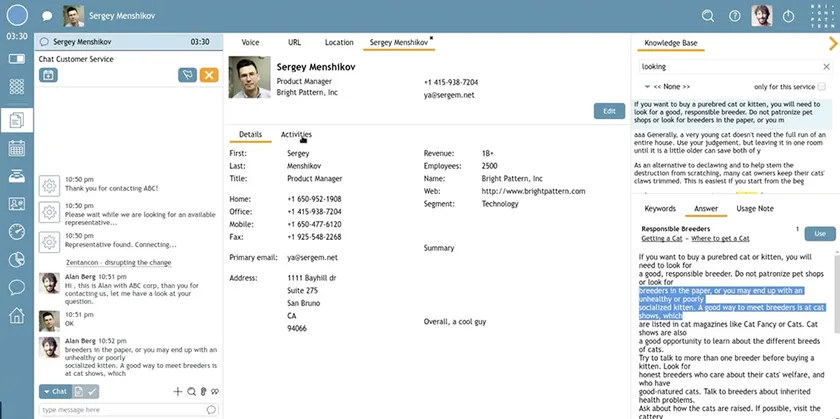This screenshot has height=419, width=840.
Task: Click the Use article button
Action: 820,233
